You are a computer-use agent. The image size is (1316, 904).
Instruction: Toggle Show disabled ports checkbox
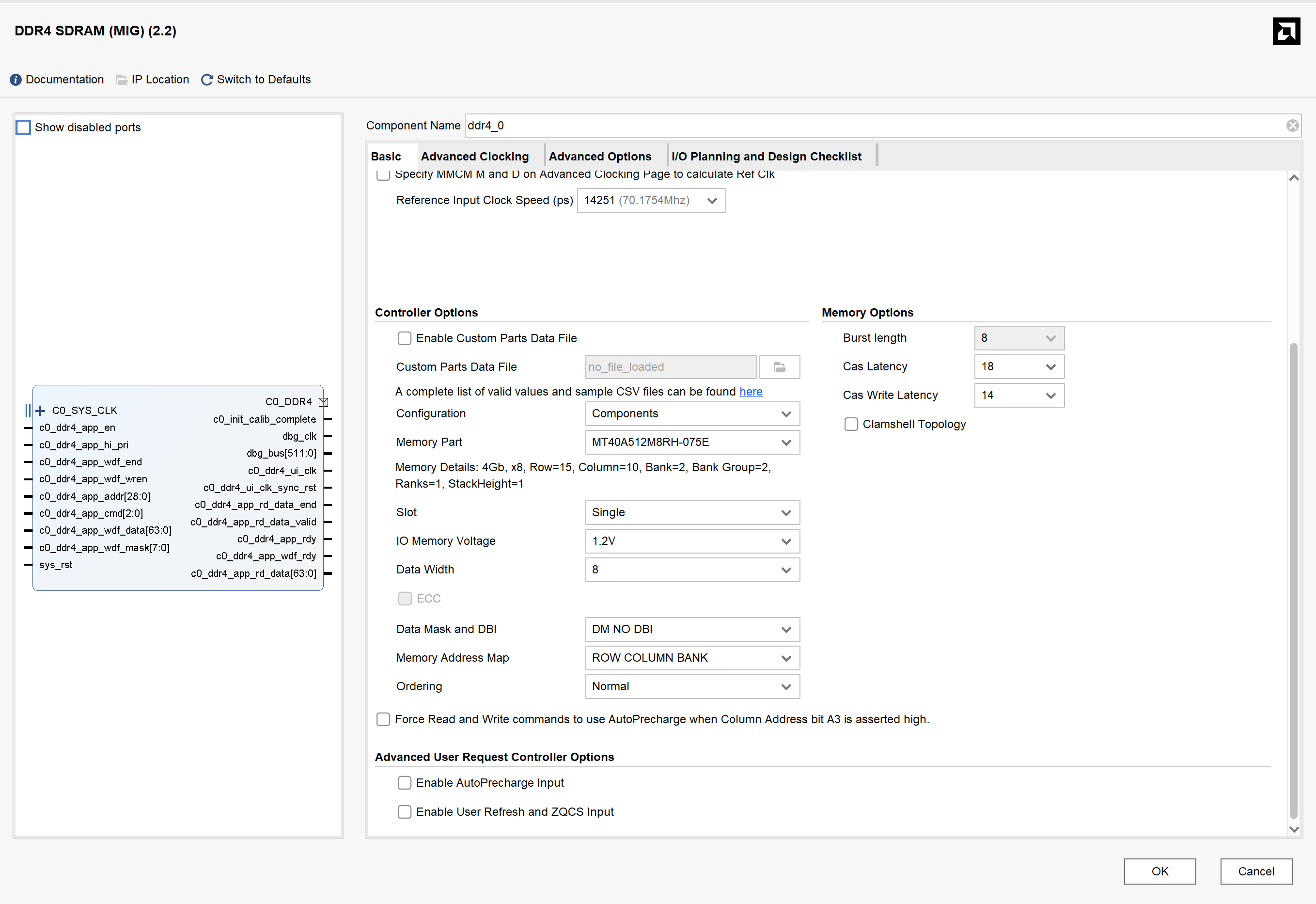23,127
